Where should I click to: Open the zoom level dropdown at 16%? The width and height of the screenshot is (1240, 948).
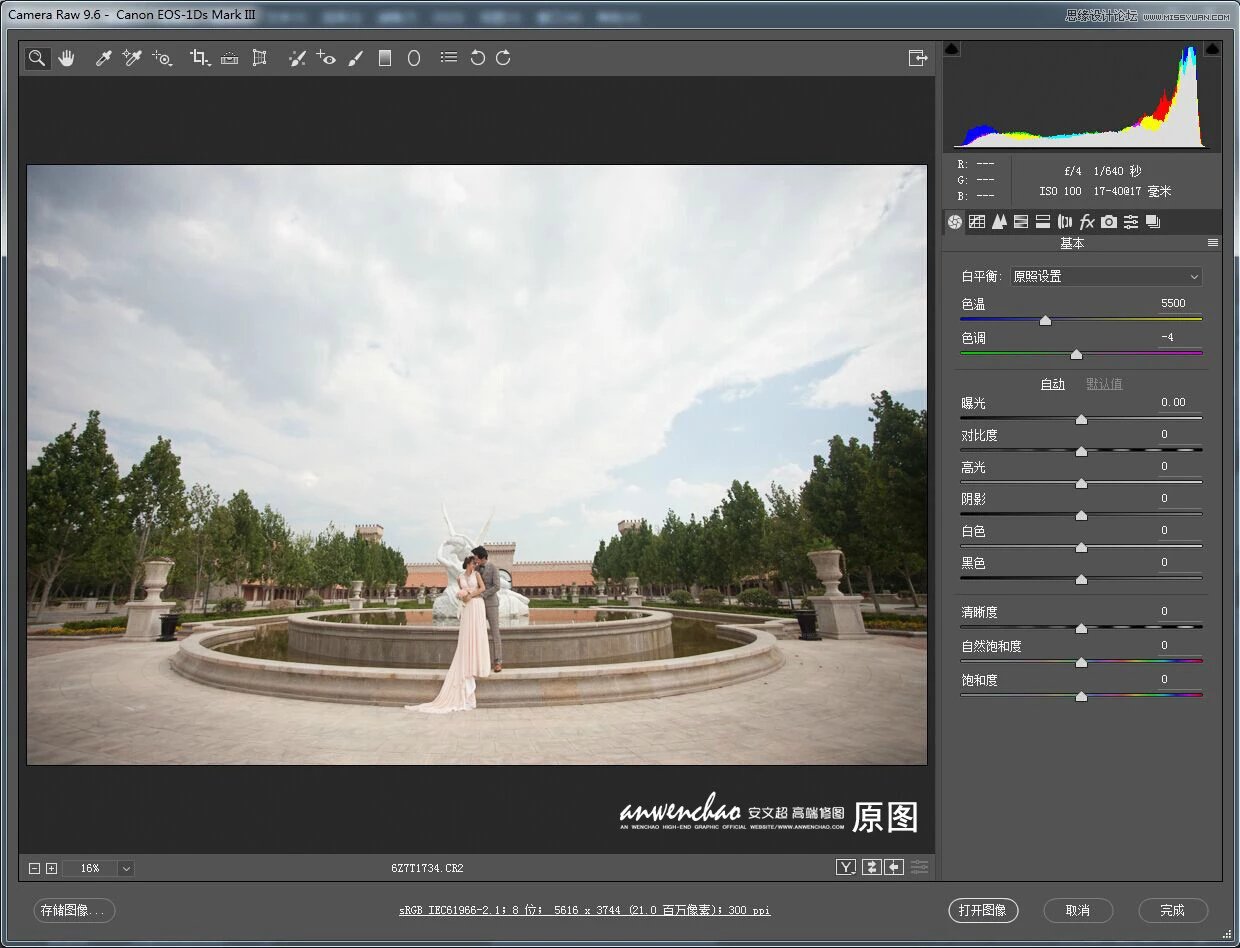pyautogui.click(x=126, y=868)
